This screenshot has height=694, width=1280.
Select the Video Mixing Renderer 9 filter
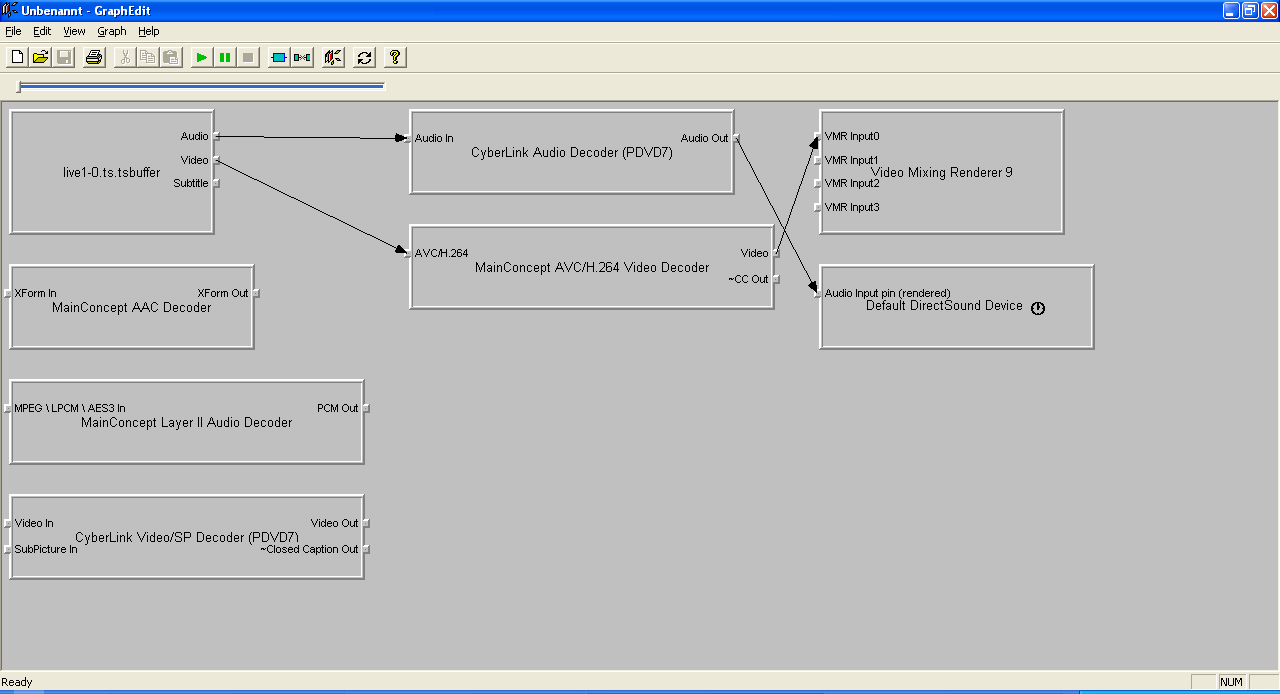[x=941, y=172]
